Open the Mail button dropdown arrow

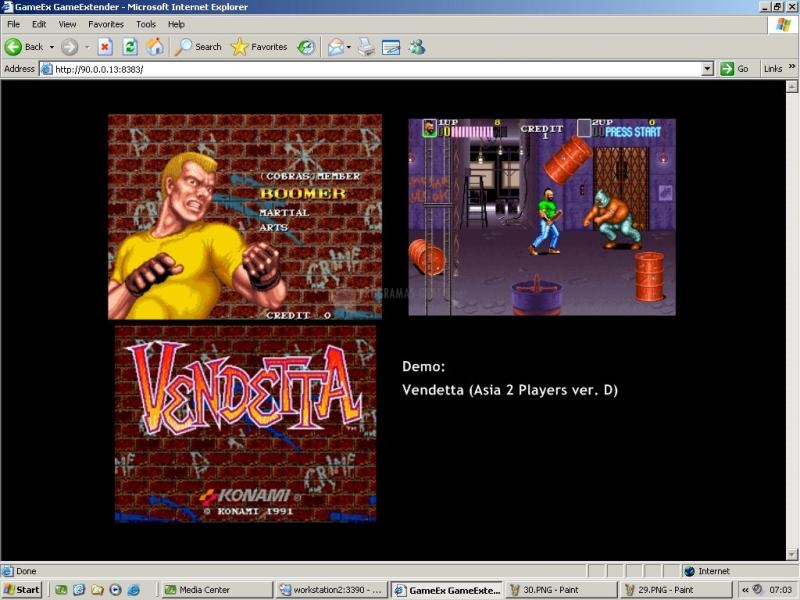[348, 47]
